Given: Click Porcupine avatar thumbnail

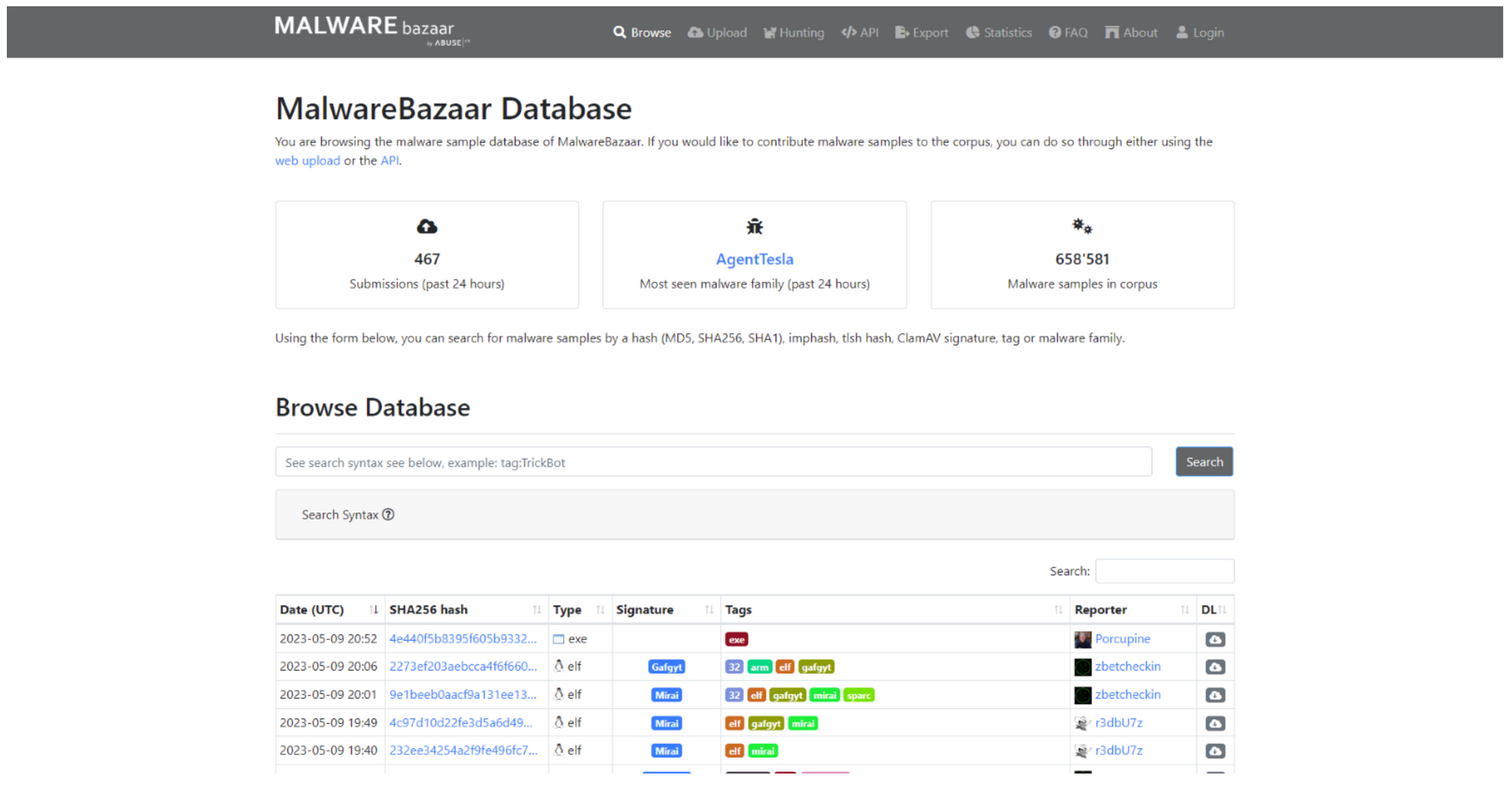Looking at the screenshot, I should click(x=1083, y=639).
